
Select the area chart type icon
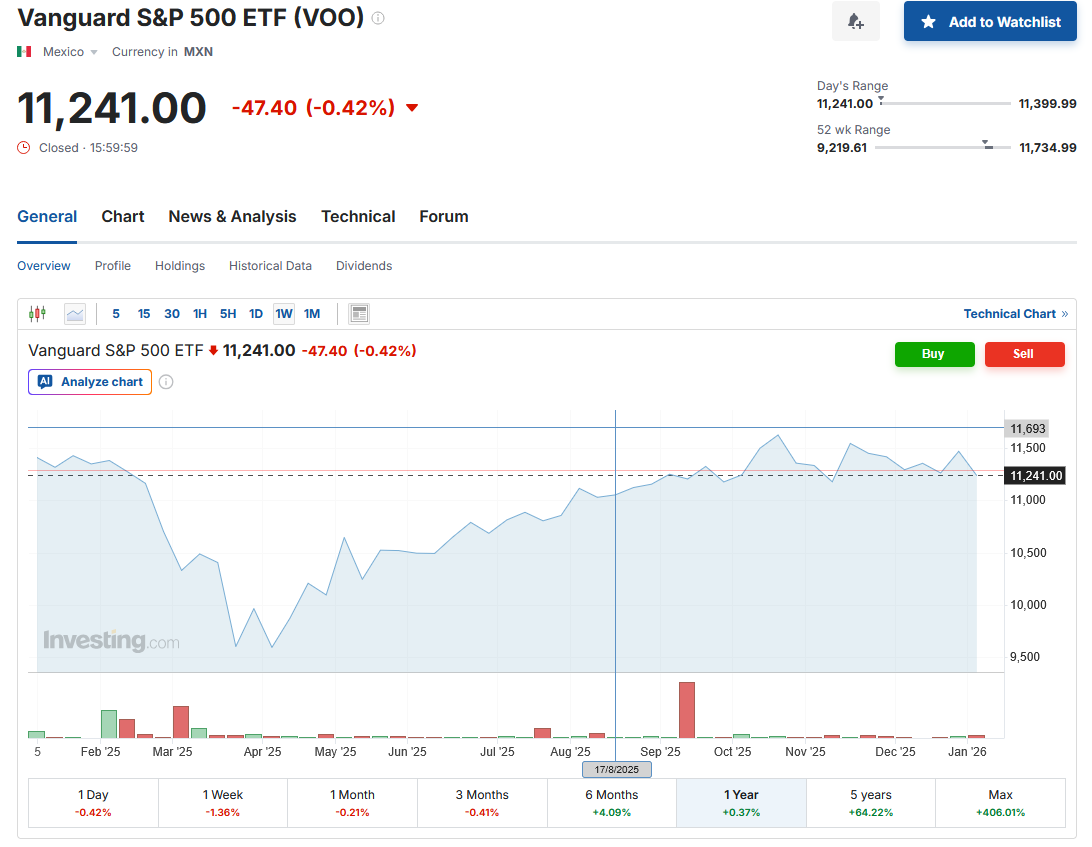[75, 313]
